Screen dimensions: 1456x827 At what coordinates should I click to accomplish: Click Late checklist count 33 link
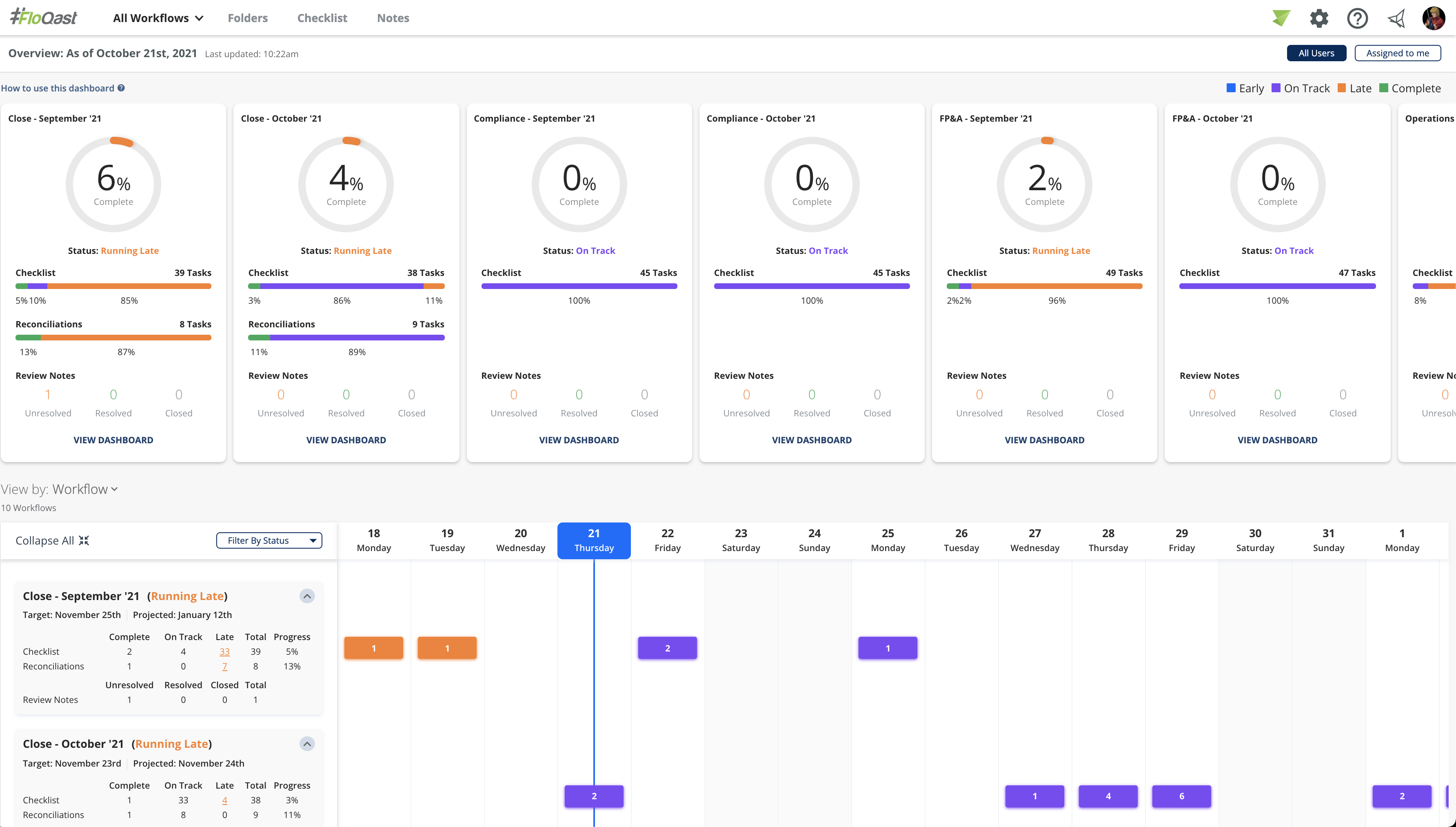click(224, 651)
